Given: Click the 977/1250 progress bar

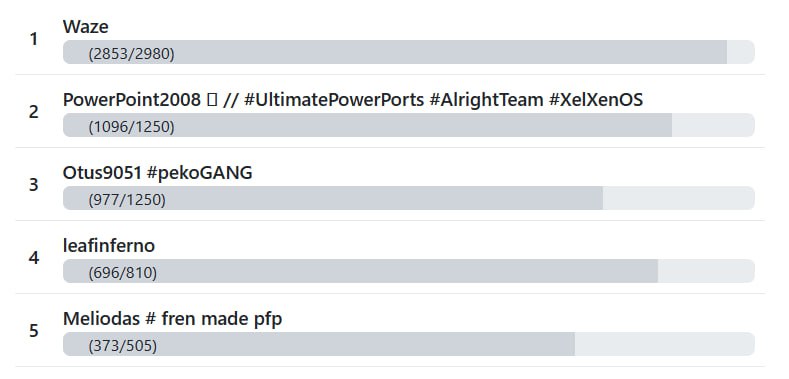Looking at the screenshot, I should 409,198.
